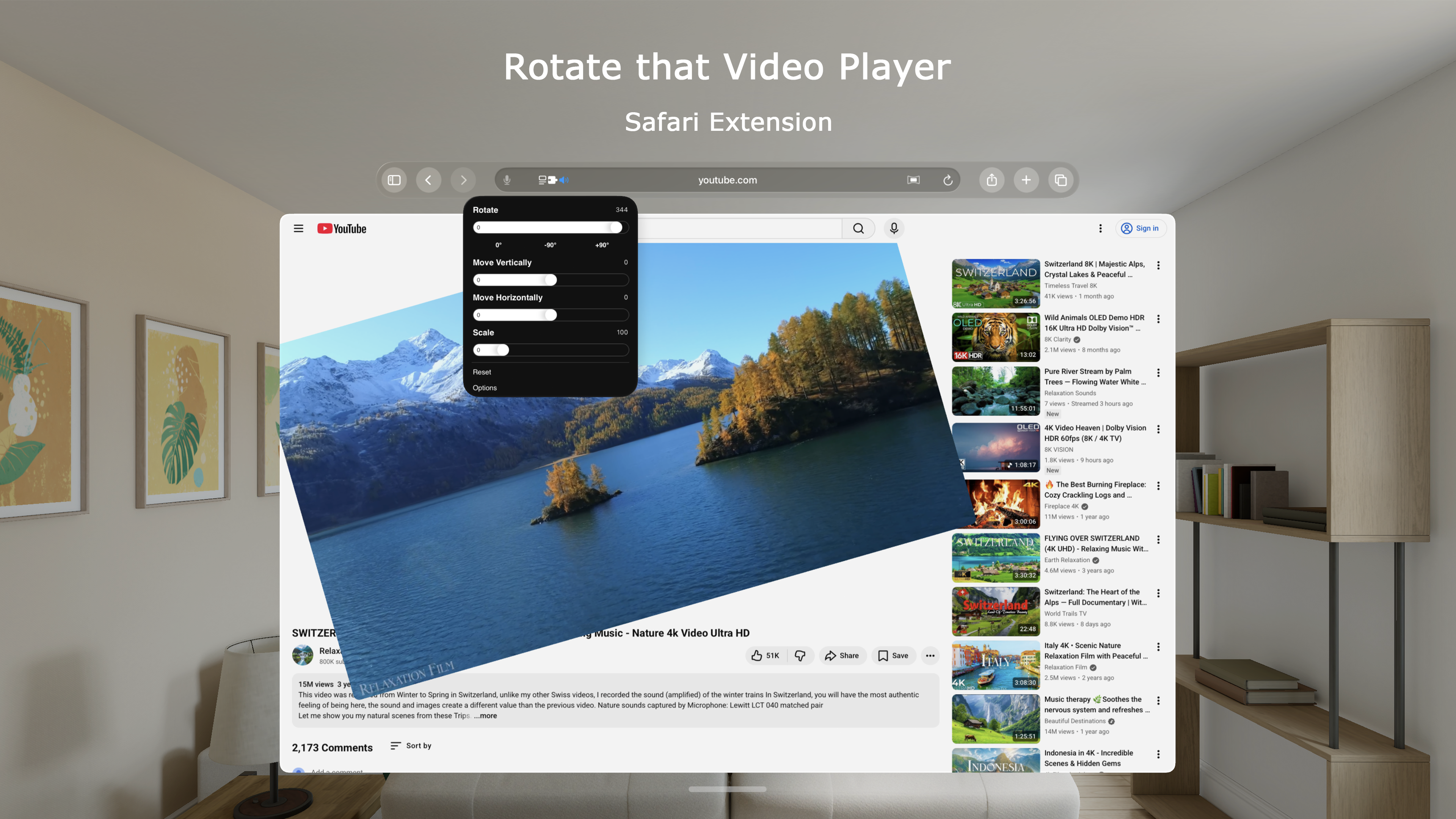The image size is (1456, 819).
Task: Go back with the left chevron button
Action: (x=428, y=180)
